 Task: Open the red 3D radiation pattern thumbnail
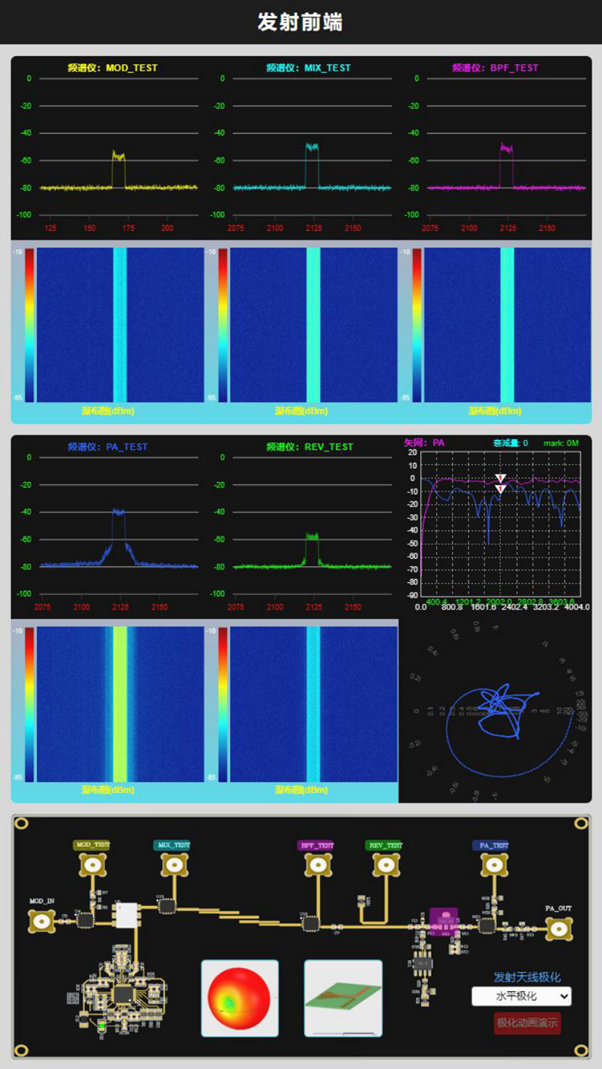[240, 998]
